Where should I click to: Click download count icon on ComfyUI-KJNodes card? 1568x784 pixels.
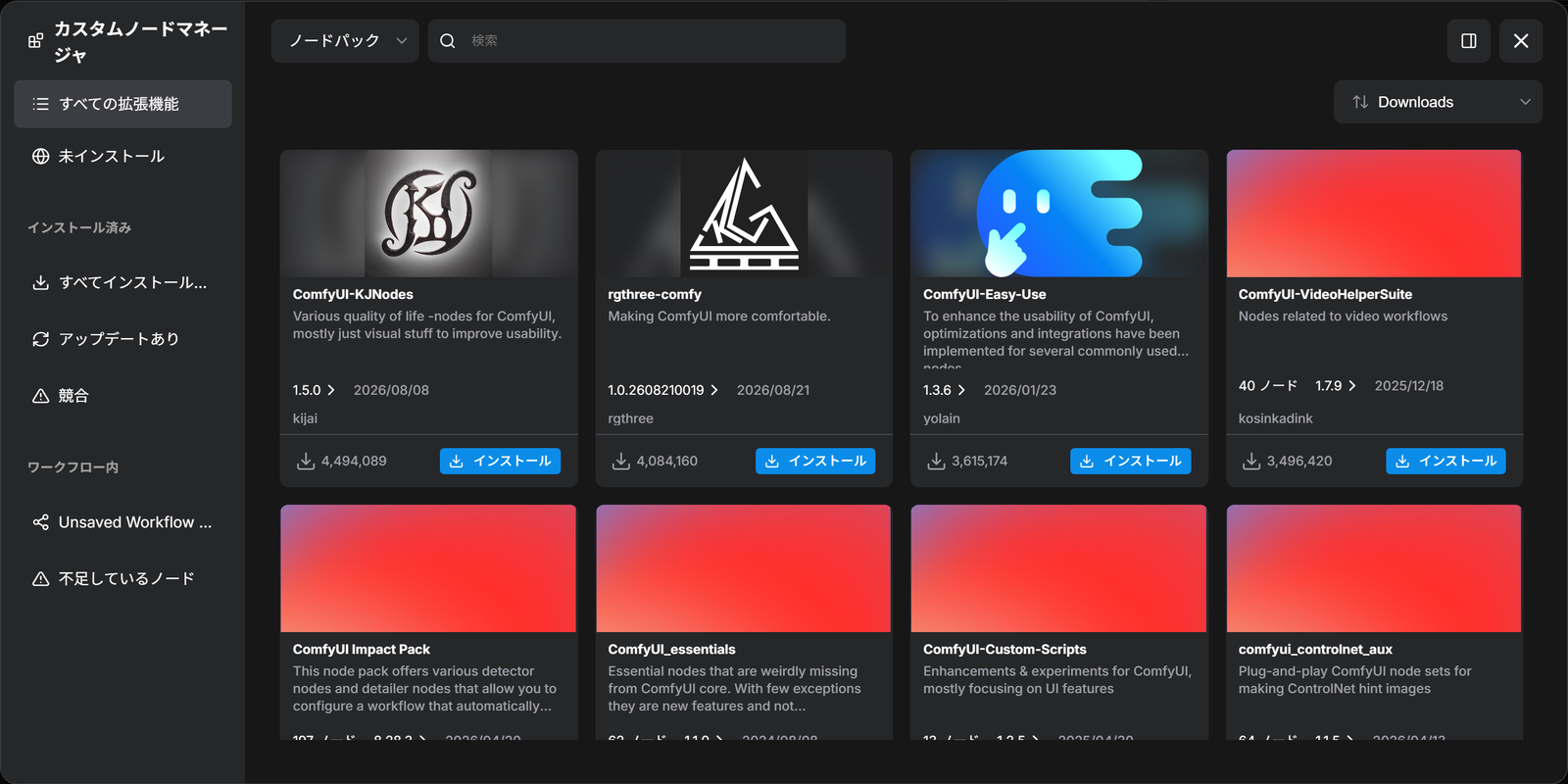[x=306, y=461]
